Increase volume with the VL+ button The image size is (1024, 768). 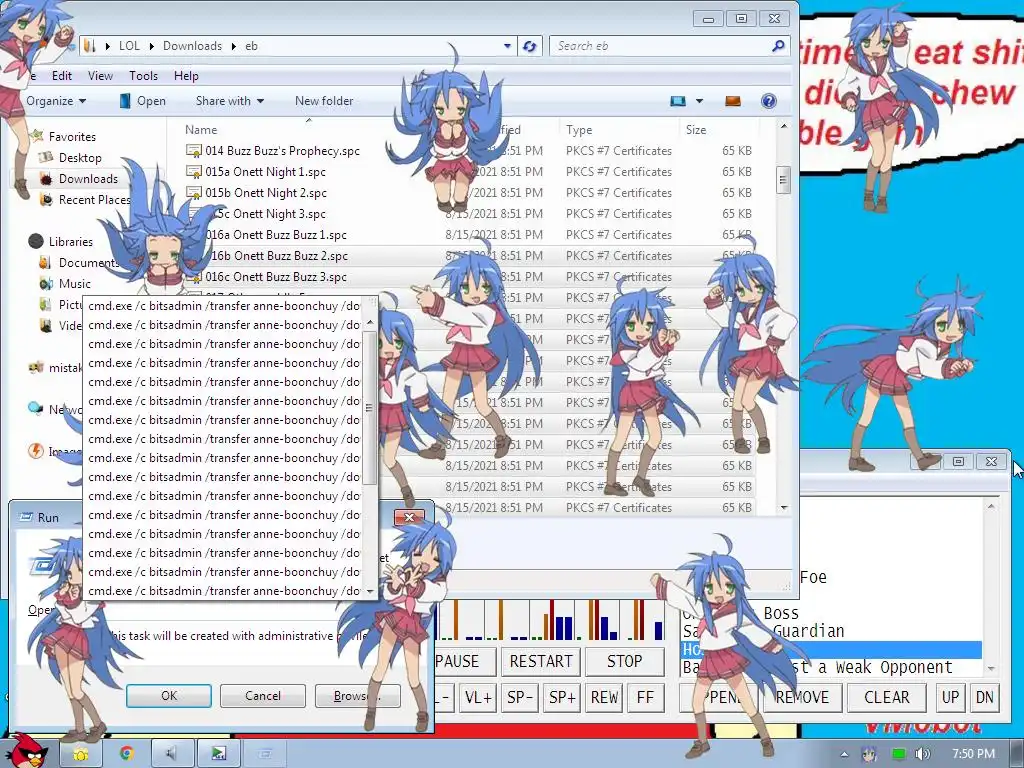coord(478,697)
